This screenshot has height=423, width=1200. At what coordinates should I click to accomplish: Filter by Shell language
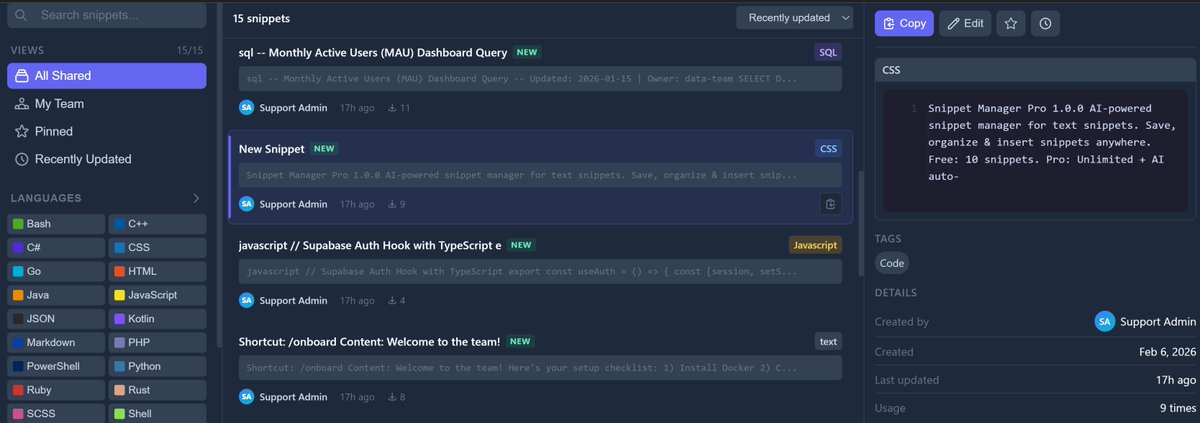[x=157, y=414]
